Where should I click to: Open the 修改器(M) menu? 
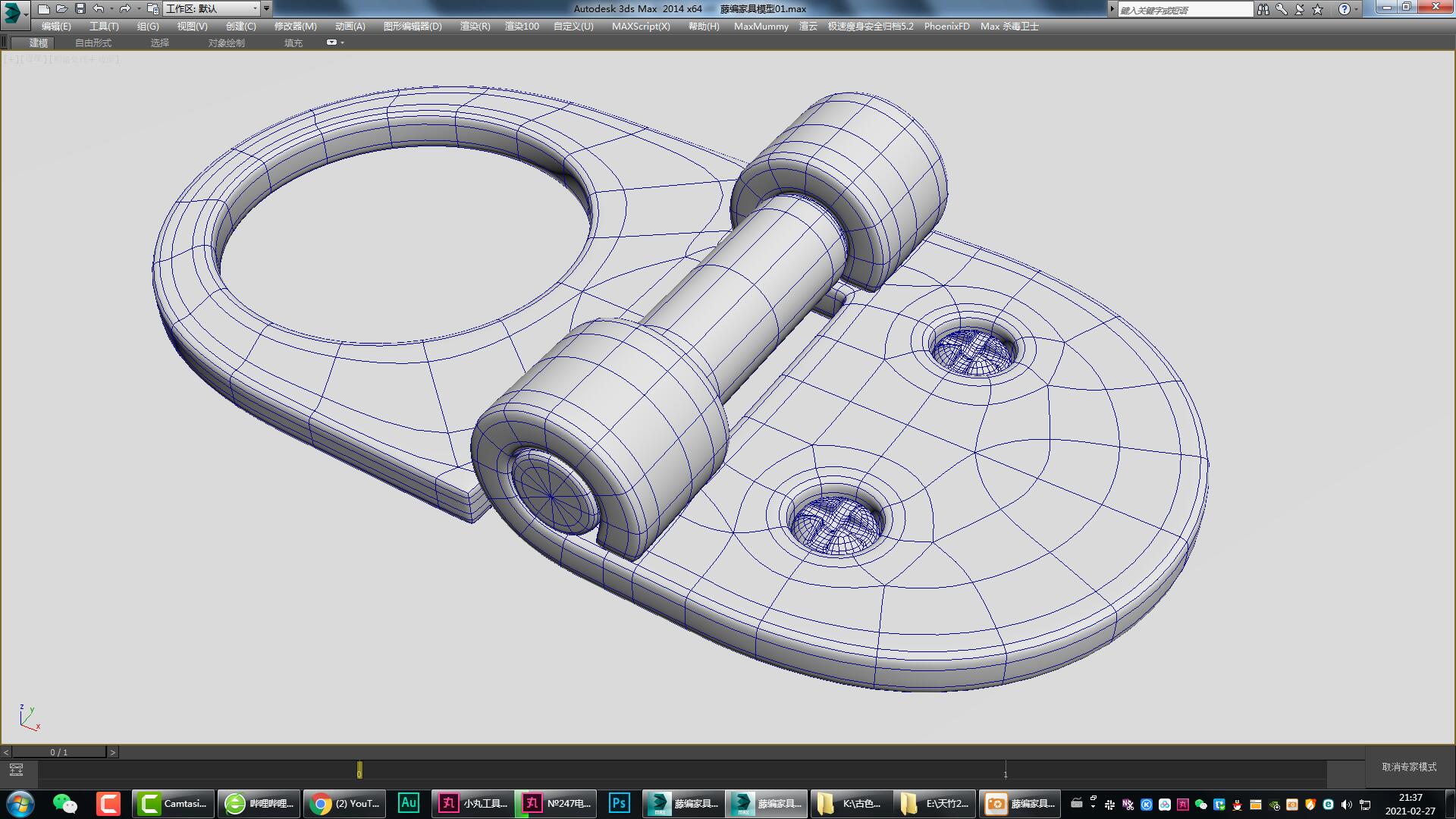[295, 27]
